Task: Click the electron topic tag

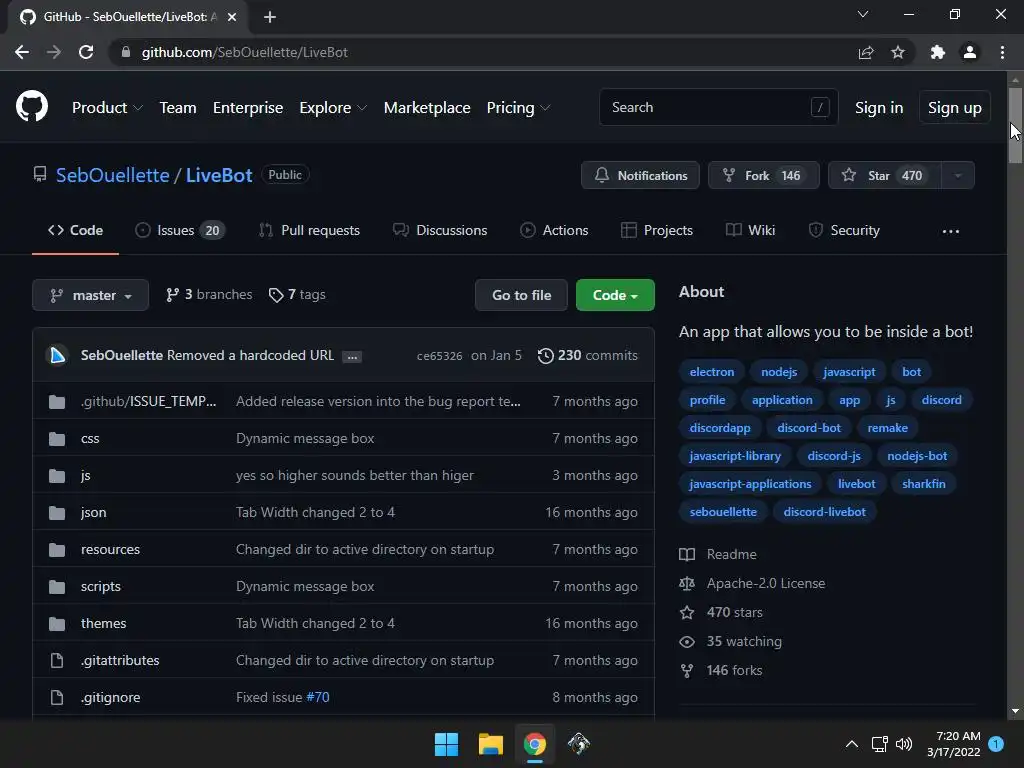Action: point(712,372)
